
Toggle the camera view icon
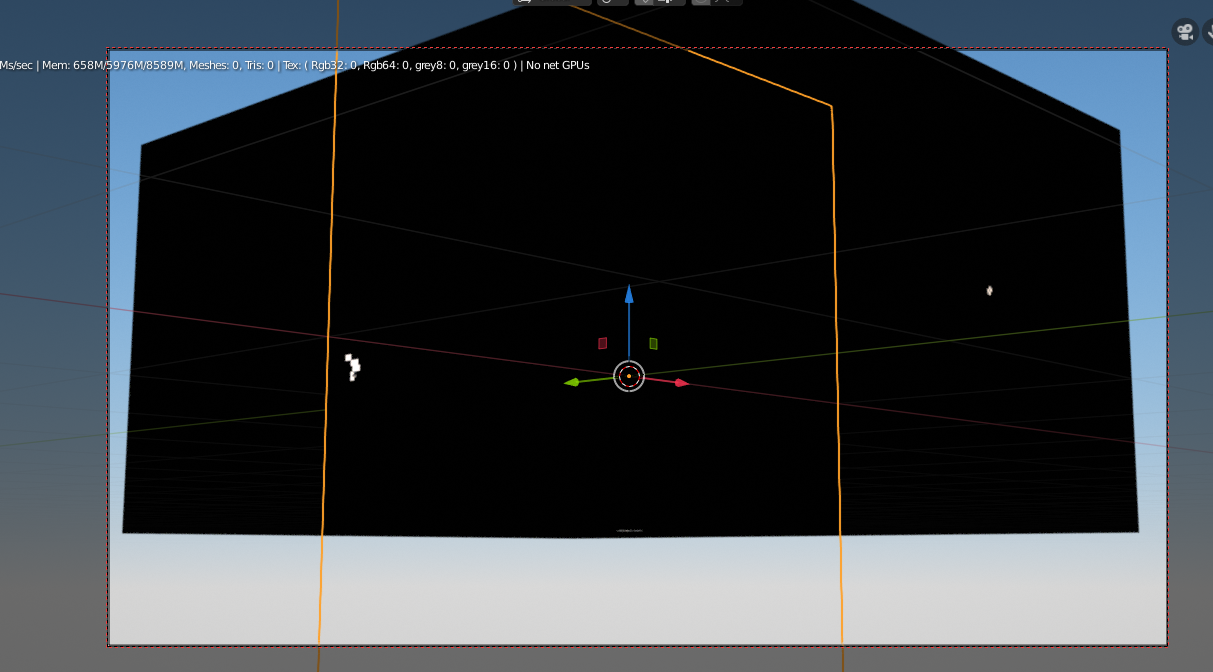[x=1185, y=32]
